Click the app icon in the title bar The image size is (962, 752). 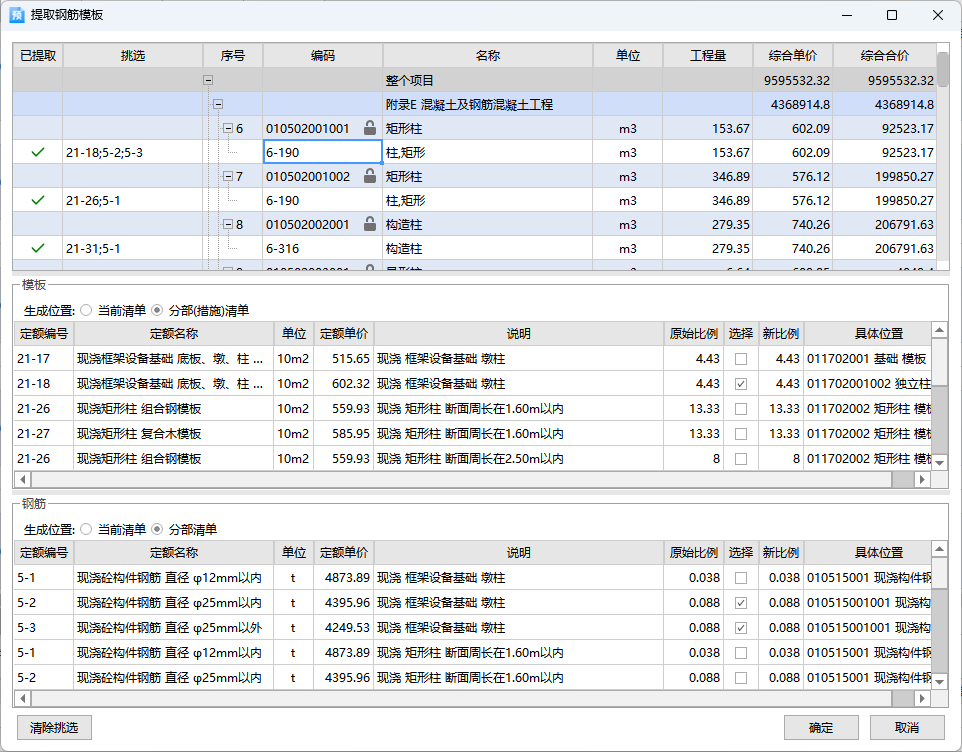pos(17,15)
